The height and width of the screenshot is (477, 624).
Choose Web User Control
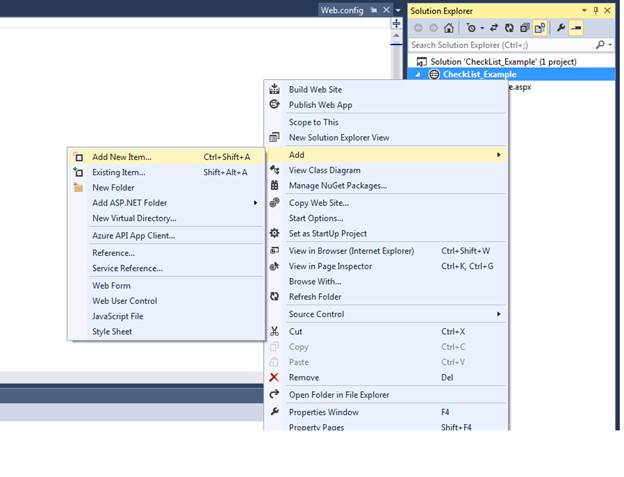pyautogui.click(x=166, y=301)
